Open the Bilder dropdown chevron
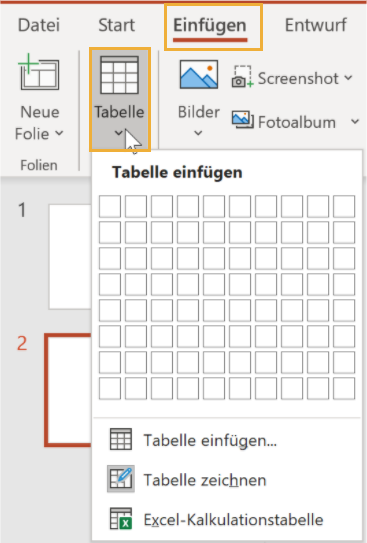This screenshot has width=367, height=543. click(x=198, y=133)
